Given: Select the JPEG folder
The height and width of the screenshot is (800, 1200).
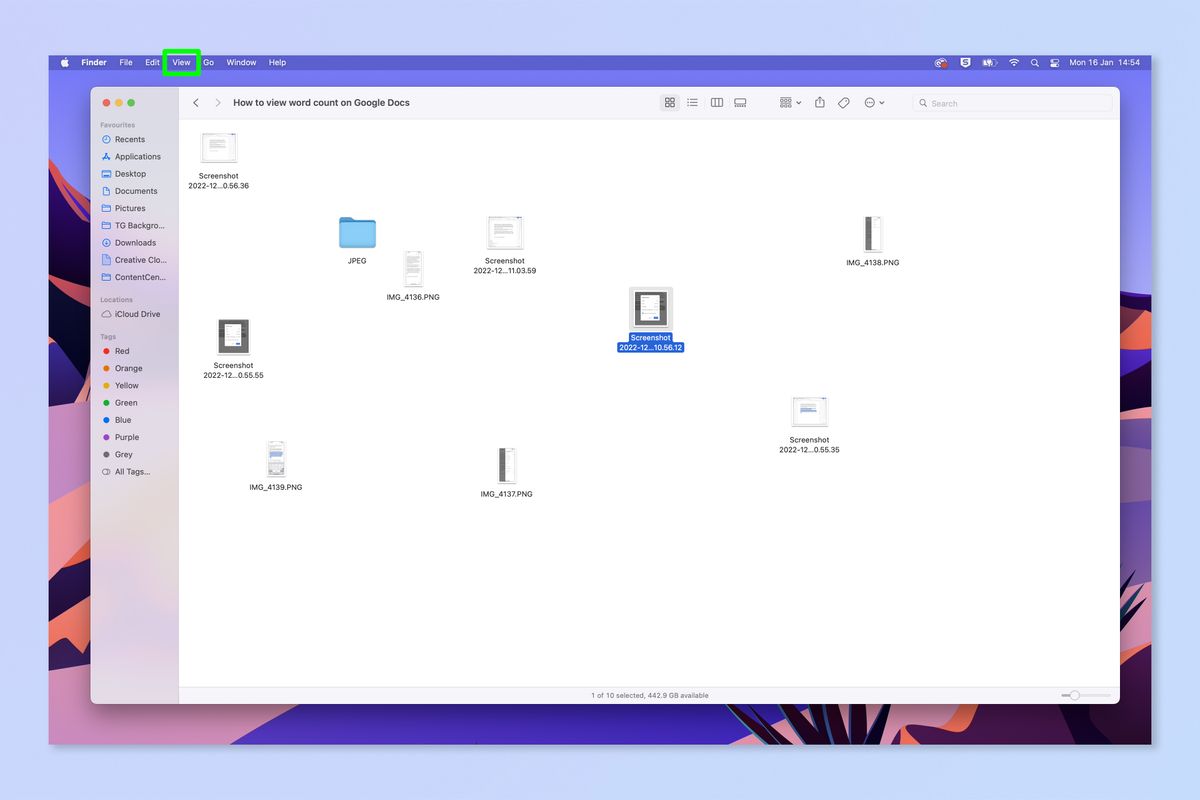Looking at the screenshot, I should [x=357, y=233].
